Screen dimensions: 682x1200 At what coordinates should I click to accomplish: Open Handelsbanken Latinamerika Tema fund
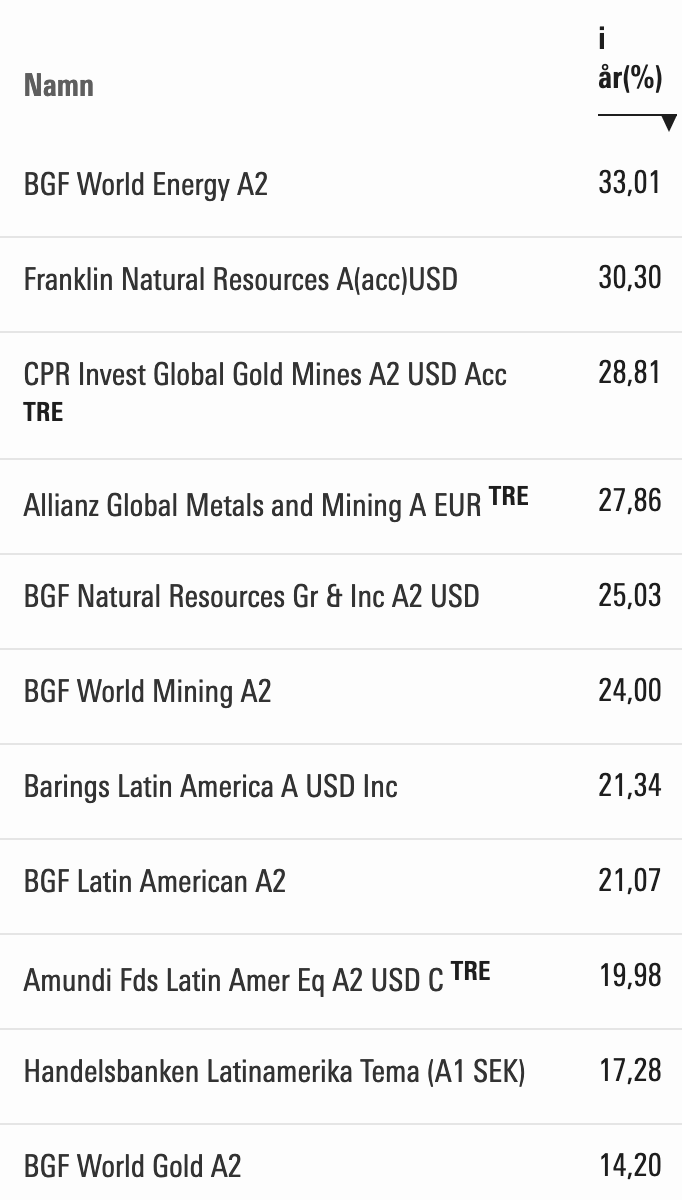tap(274, 1072)
